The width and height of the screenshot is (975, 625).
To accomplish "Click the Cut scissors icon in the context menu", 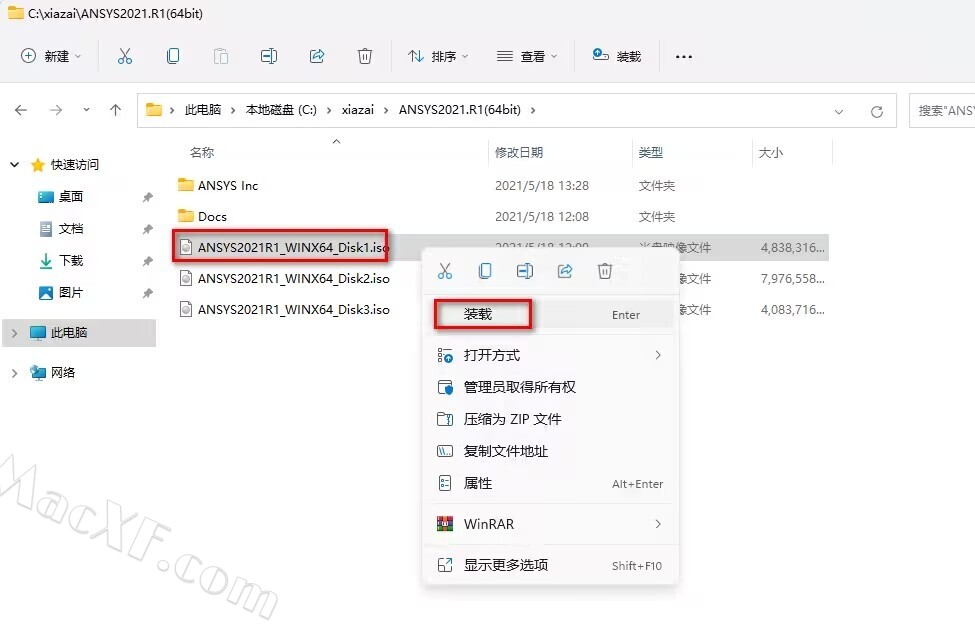I will click(445, 271).
